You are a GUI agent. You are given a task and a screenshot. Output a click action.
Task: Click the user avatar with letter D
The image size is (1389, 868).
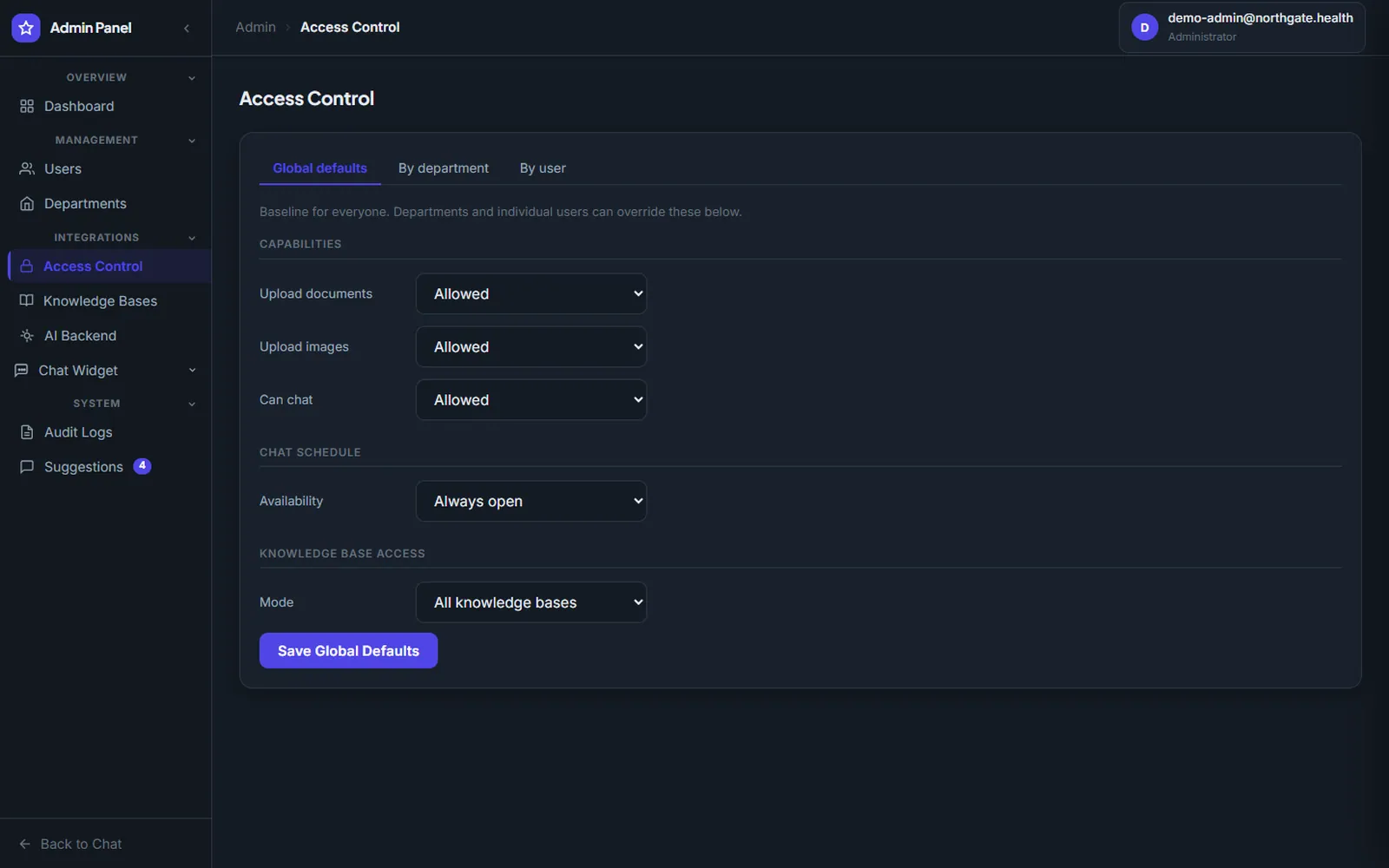pos(1144,28)
